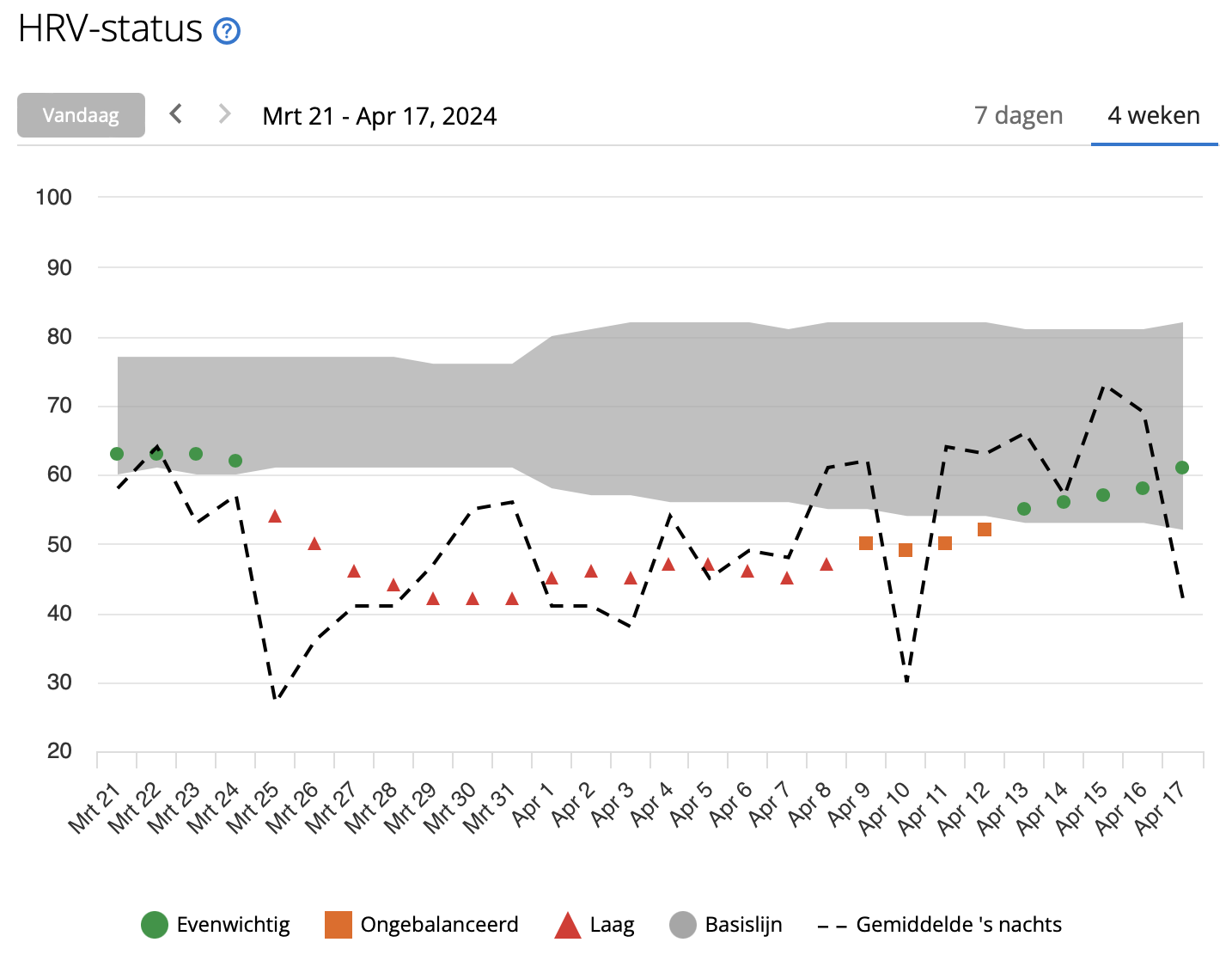Toggle the Ongebalanceerd legend orange square
The height and width of the screenshot is (973, 1232).
pos(338,925)
